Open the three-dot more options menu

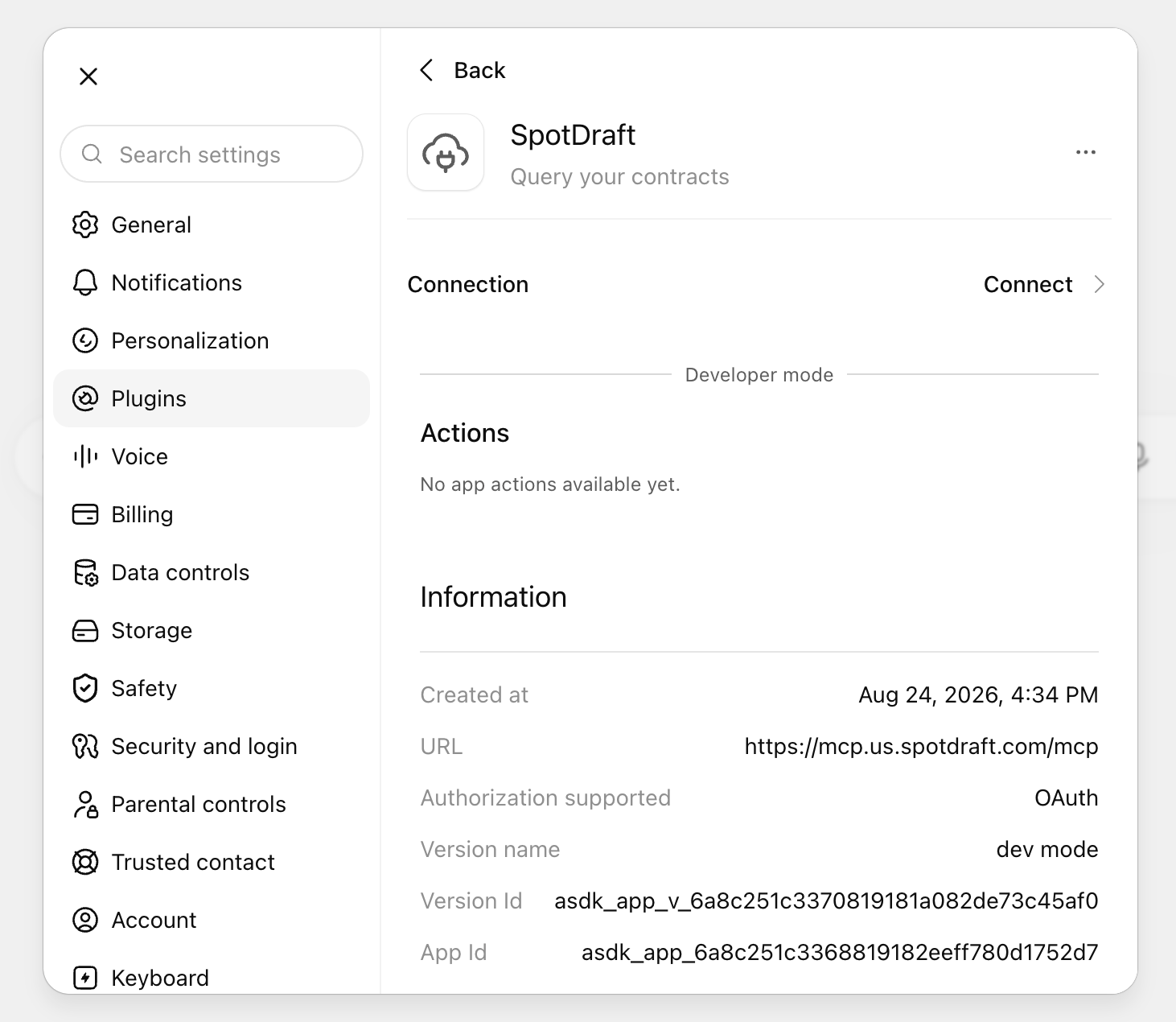tap(1086, 152)
